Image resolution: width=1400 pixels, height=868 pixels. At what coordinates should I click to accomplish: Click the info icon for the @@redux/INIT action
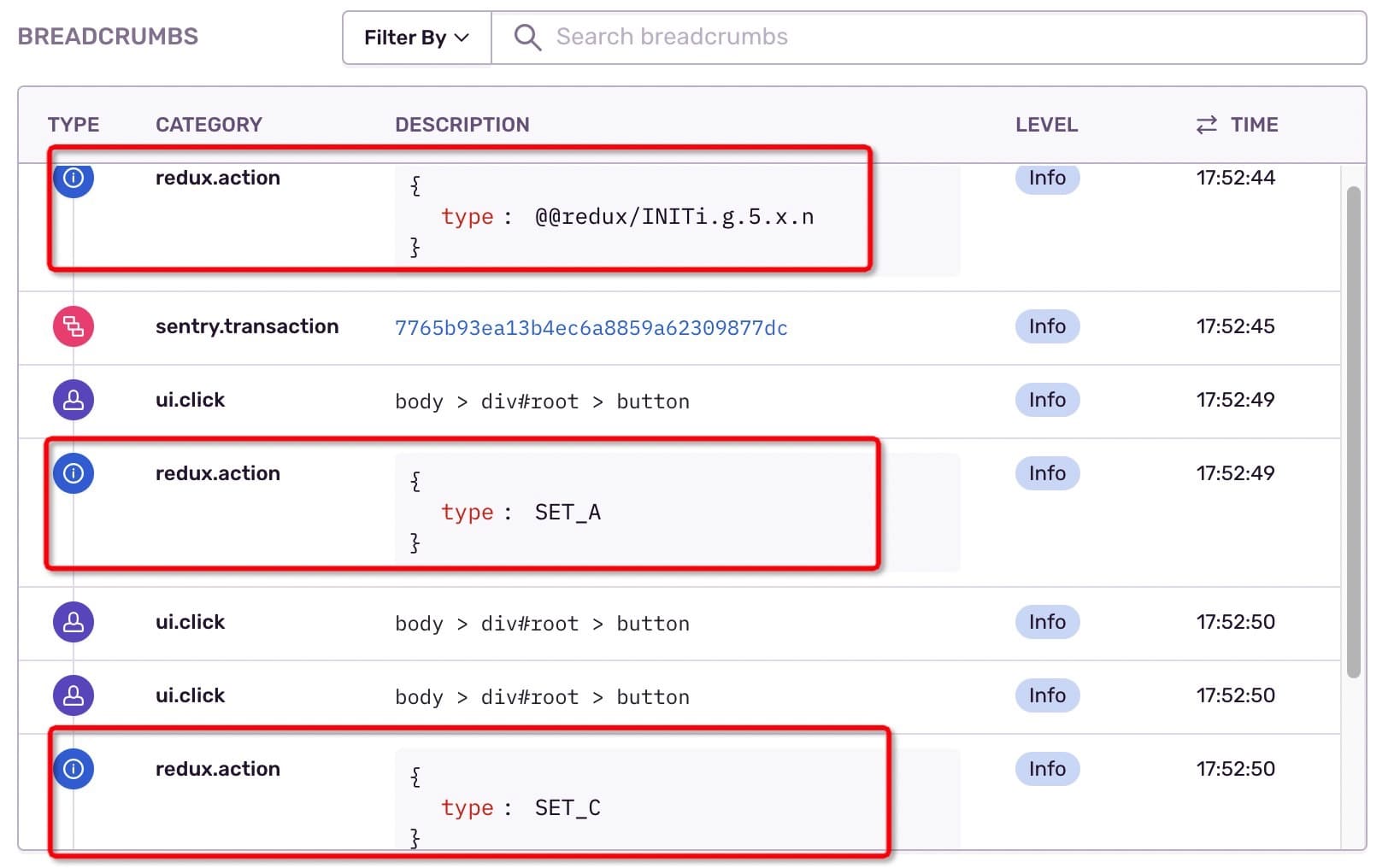[x=74, y=178]
